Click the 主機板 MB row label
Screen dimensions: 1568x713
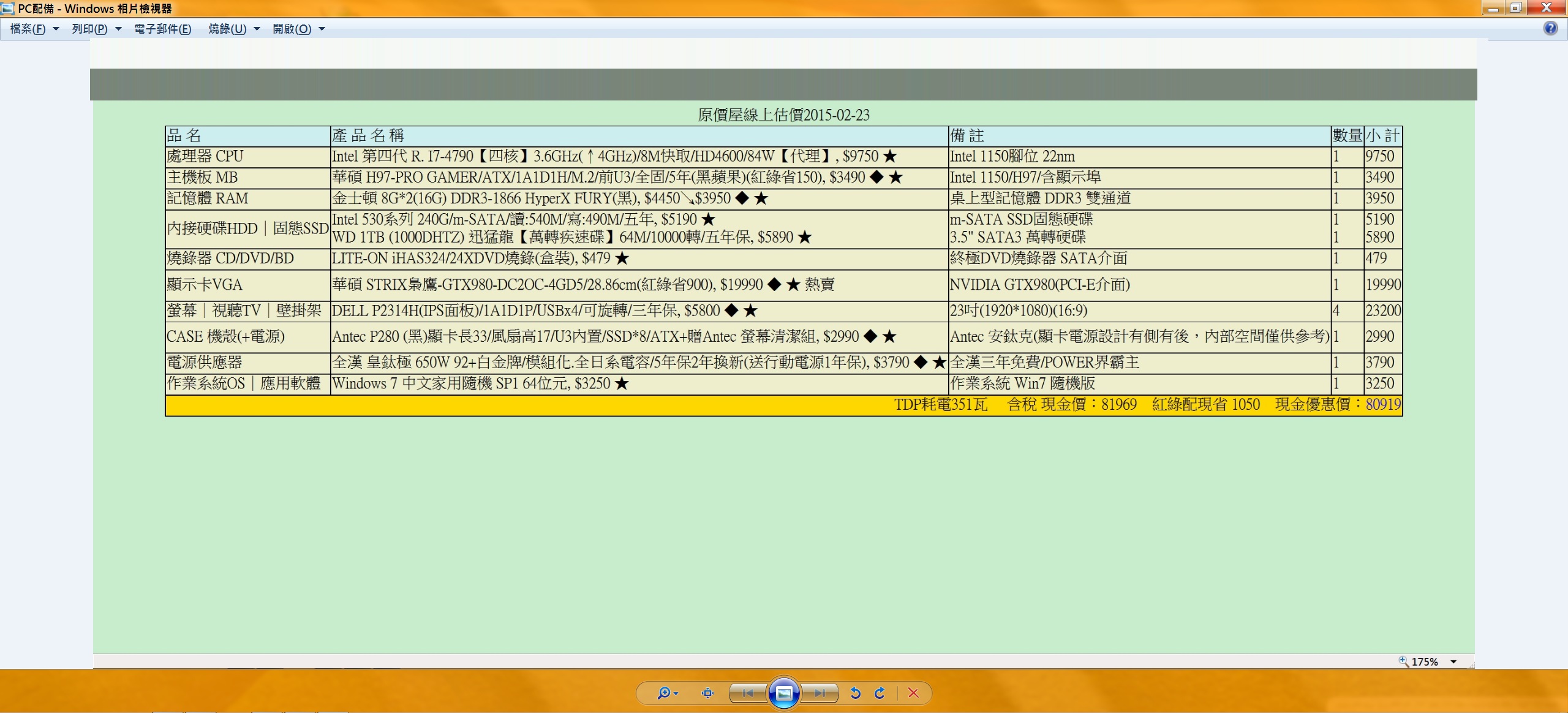202,178
